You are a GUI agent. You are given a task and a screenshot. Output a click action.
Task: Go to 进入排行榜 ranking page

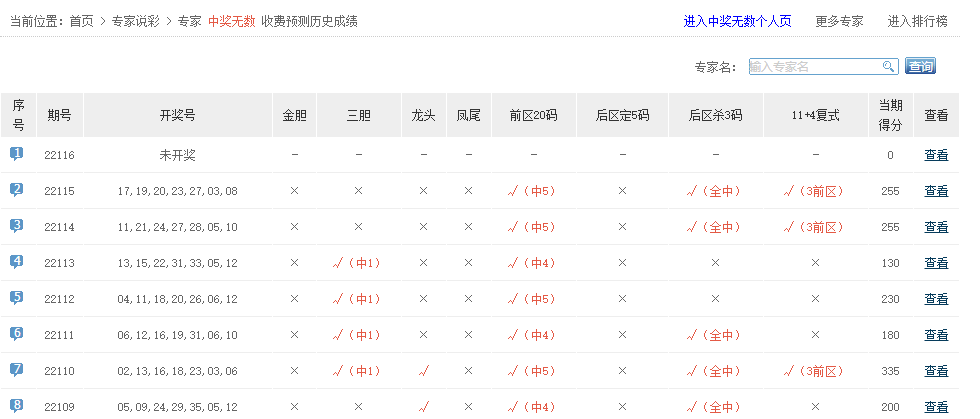point(917,21)
